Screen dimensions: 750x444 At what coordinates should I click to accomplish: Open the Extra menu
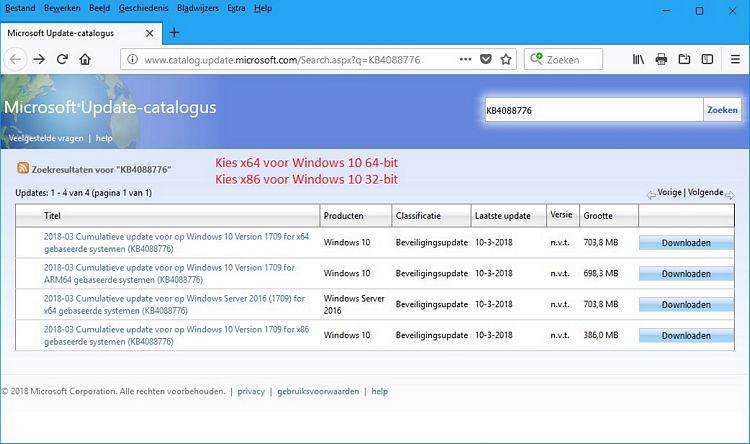click(x=236, y=8)
